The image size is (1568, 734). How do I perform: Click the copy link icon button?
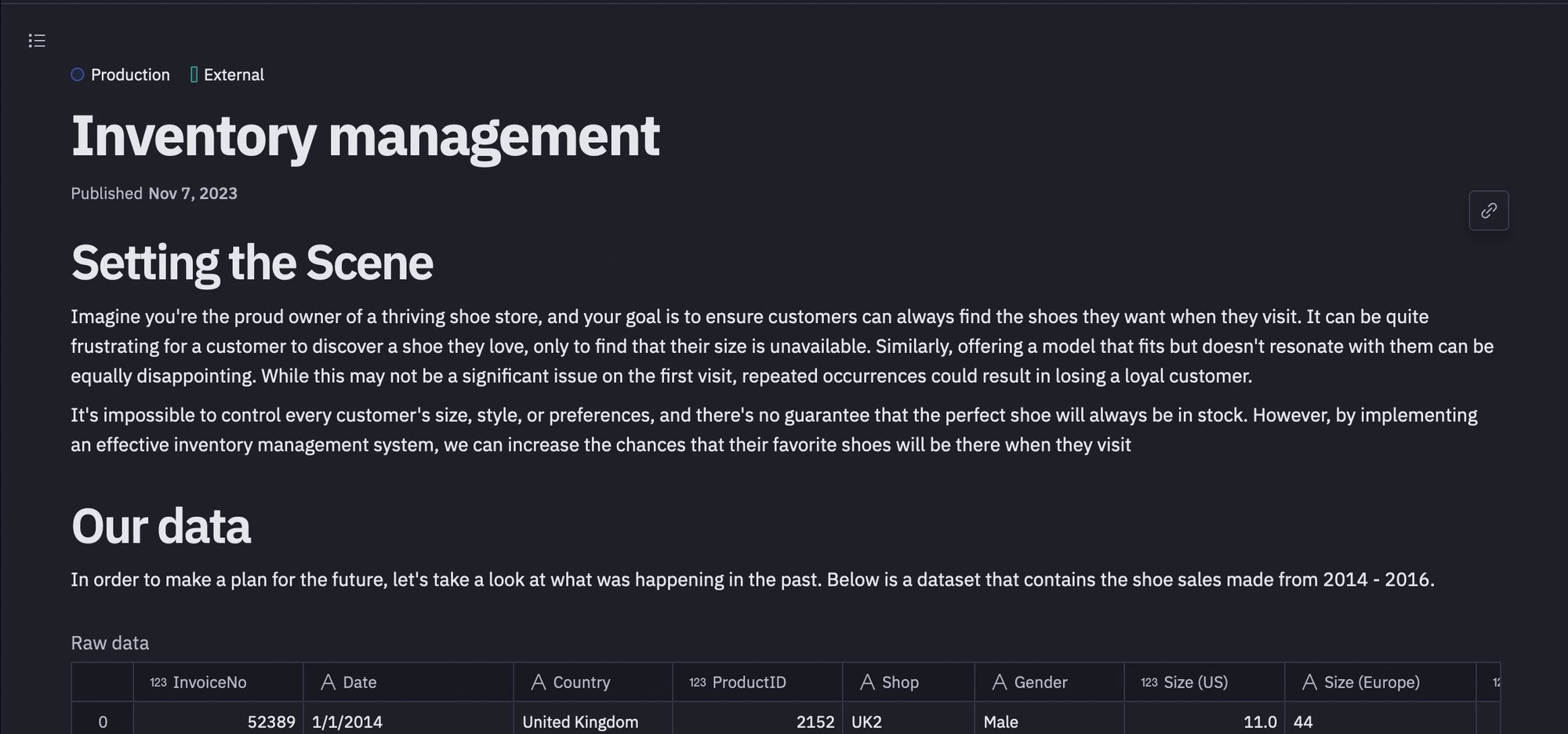coord(1488,210)
